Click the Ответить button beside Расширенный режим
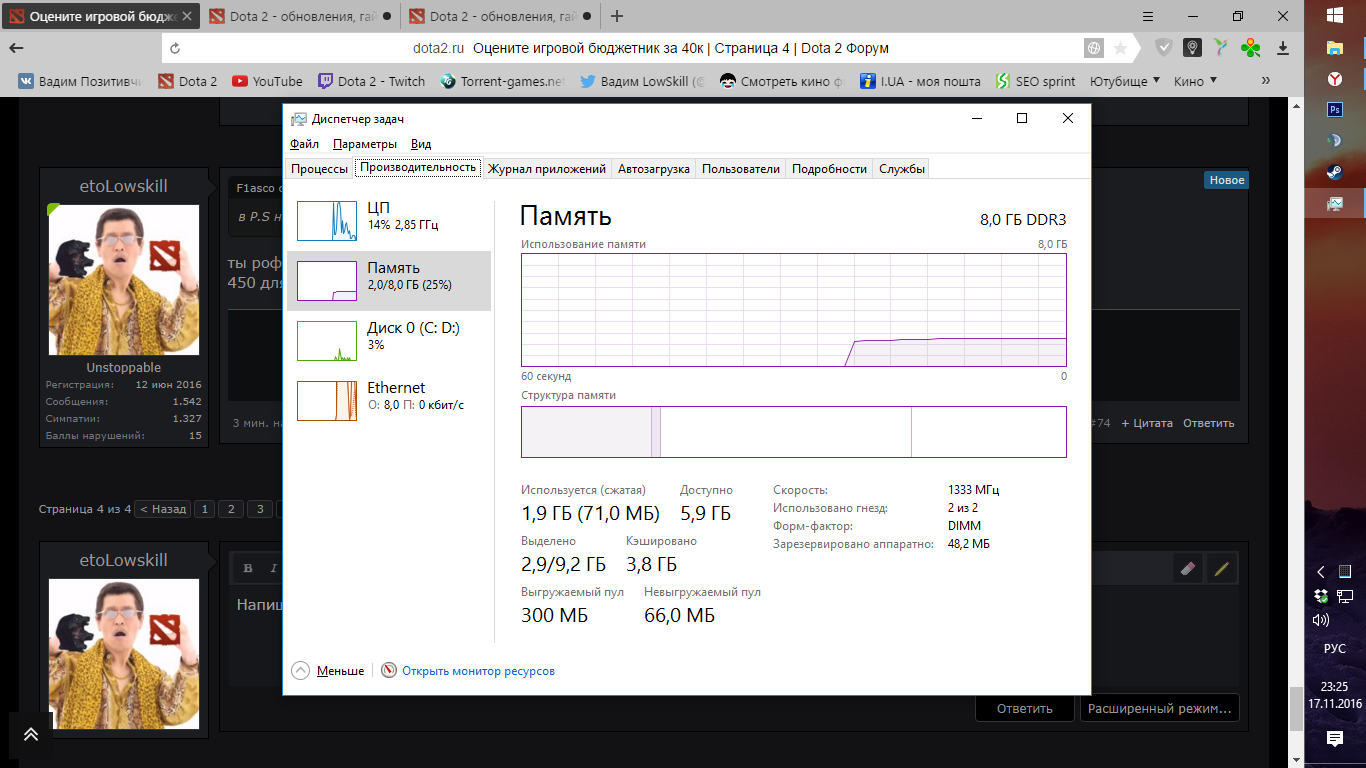Viewport: 1366px width, 768px height. [x=1025, y=708]
